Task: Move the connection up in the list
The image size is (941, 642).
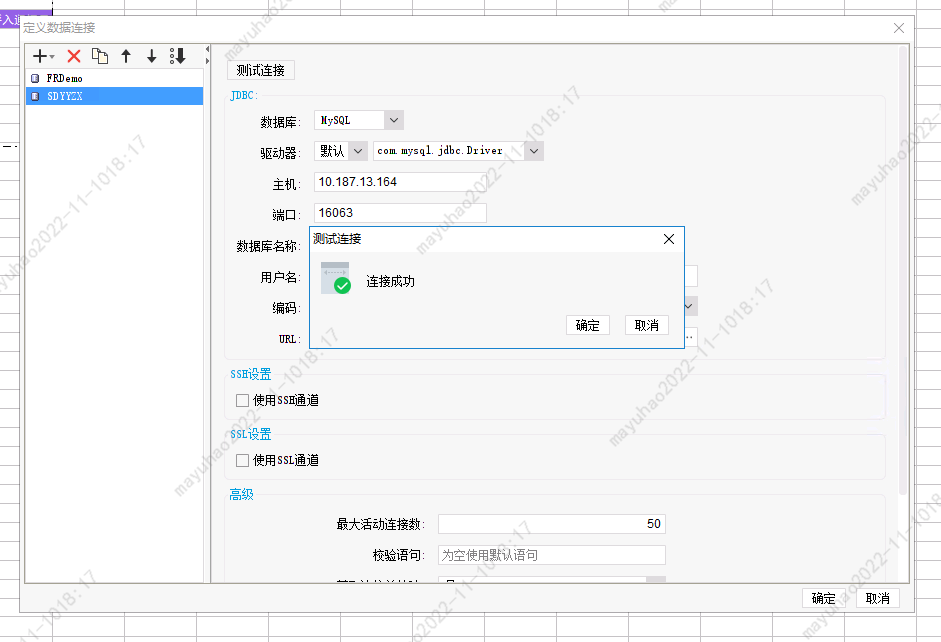Action: [x=126, y=56]
